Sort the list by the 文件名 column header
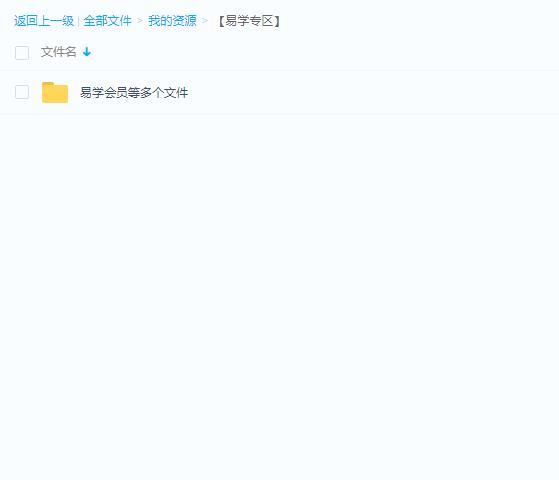Viewport: 559px width, 480px height. tap(58, 52)
